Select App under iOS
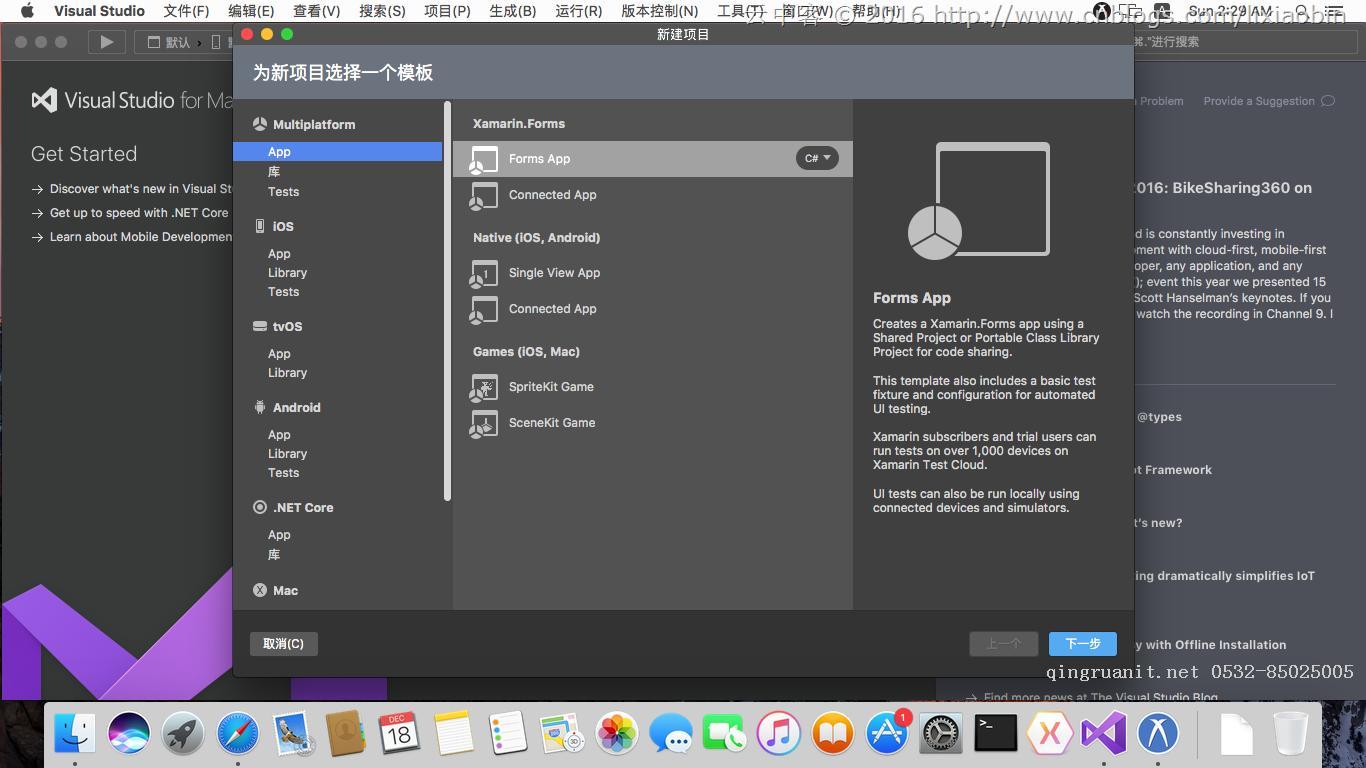This screenshot has width=1366, height=768. point(279,254)
